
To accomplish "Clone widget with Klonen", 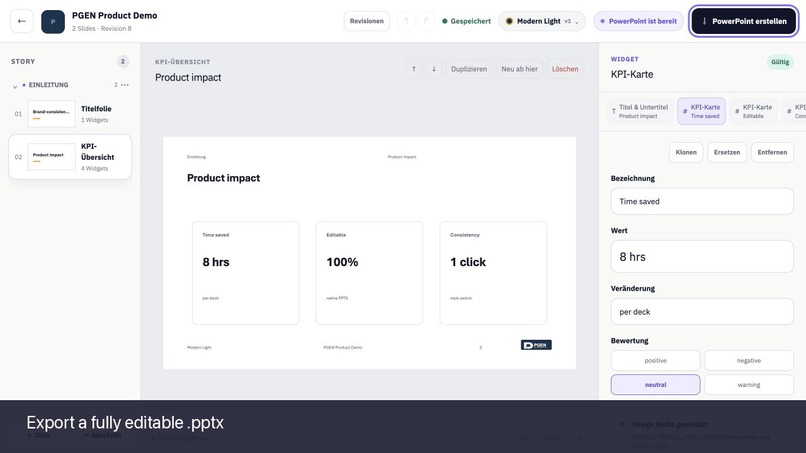I will pyautogui.click(x=686, y=152).
